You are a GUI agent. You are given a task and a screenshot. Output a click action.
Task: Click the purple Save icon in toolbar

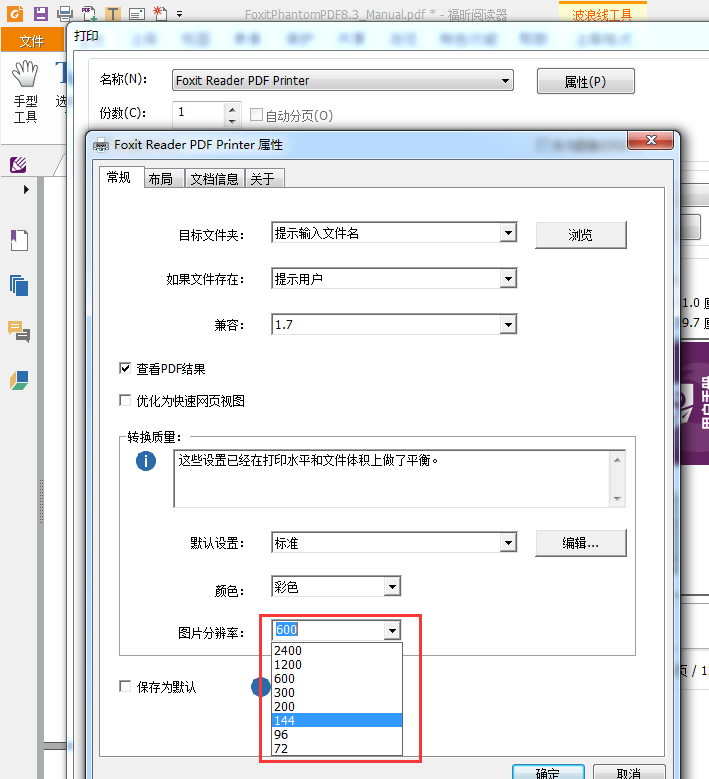pos(41,13)
